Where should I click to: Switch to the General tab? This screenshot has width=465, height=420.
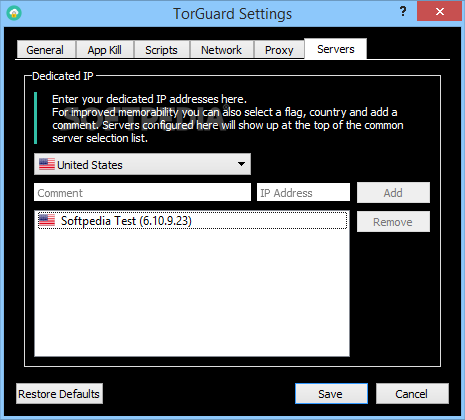click(x=46, y=50)
